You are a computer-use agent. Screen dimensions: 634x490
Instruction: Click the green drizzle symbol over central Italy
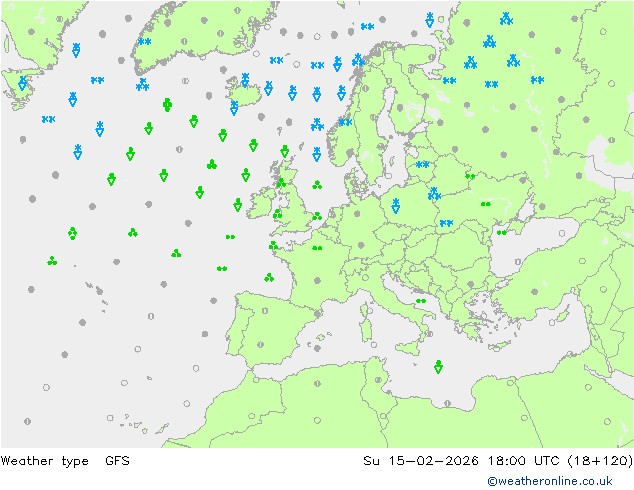pyautogui.click(x=421, y=301)
